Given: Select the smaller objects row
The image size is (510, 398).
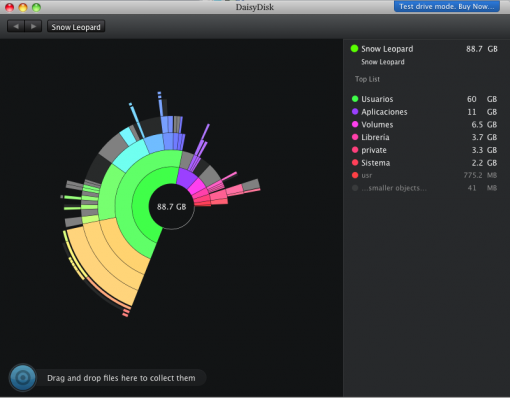Looking at the screenshot, I should pos(424,188).
